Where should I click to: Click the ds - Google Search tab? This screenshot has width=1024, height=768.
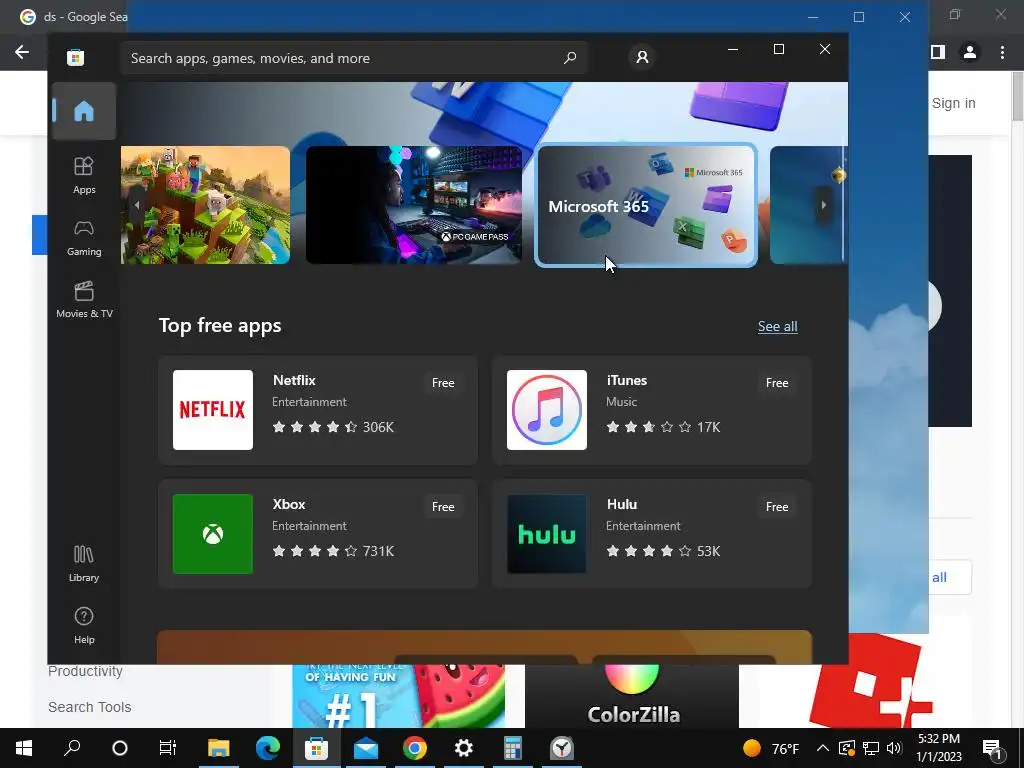73,16
